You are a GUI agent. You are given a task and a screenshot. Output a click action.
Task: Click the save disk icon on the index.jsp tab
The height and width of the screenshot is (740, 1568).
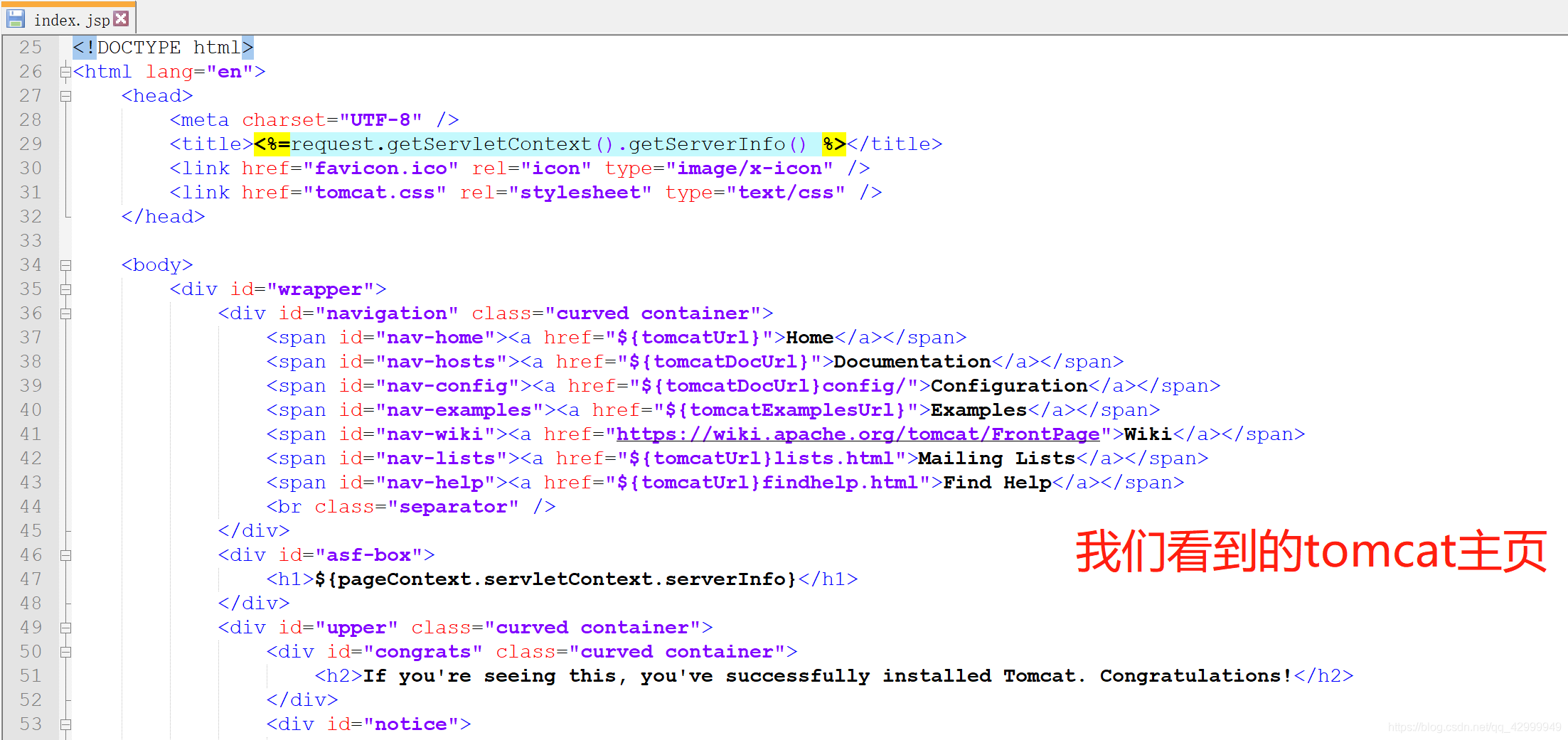coord(16,18)
